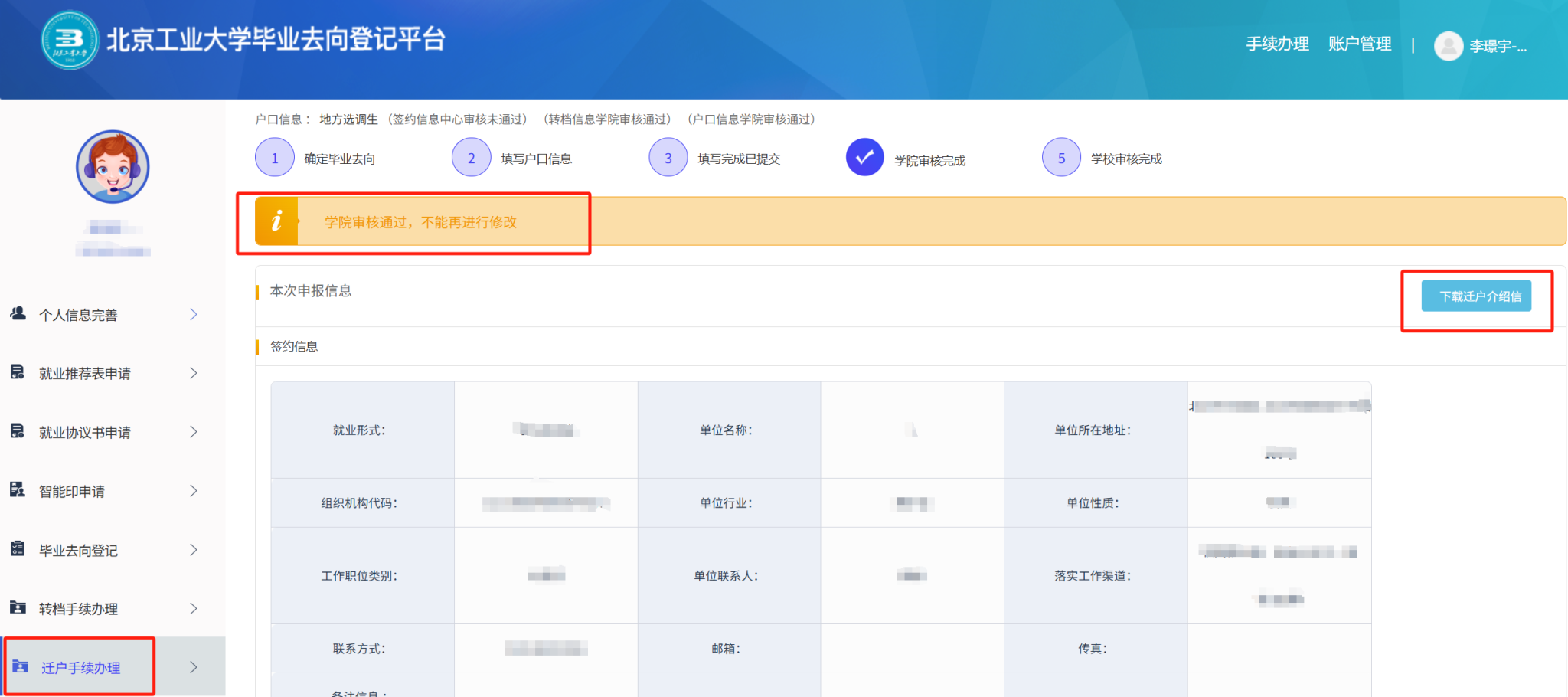Viewport: 1568px width, 697px height.
Task: Click the 就业推荐表申请 document icon
Action: 18,373
